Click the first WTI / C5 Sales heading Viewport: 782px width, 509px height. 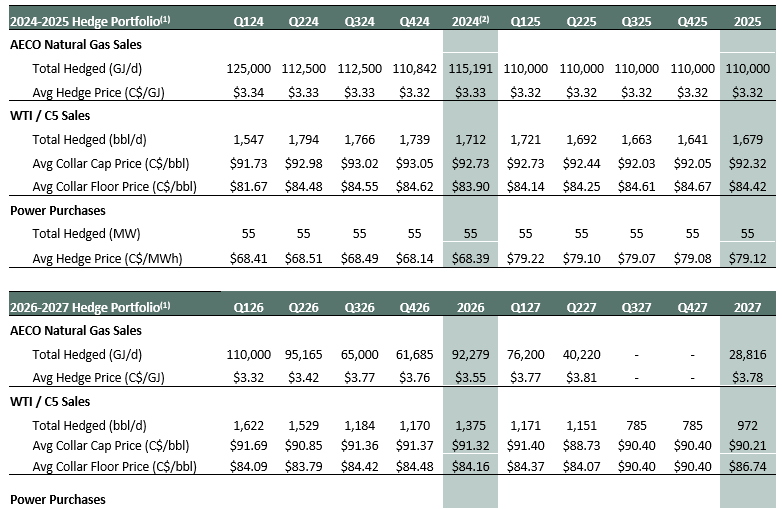click(50, 116)
